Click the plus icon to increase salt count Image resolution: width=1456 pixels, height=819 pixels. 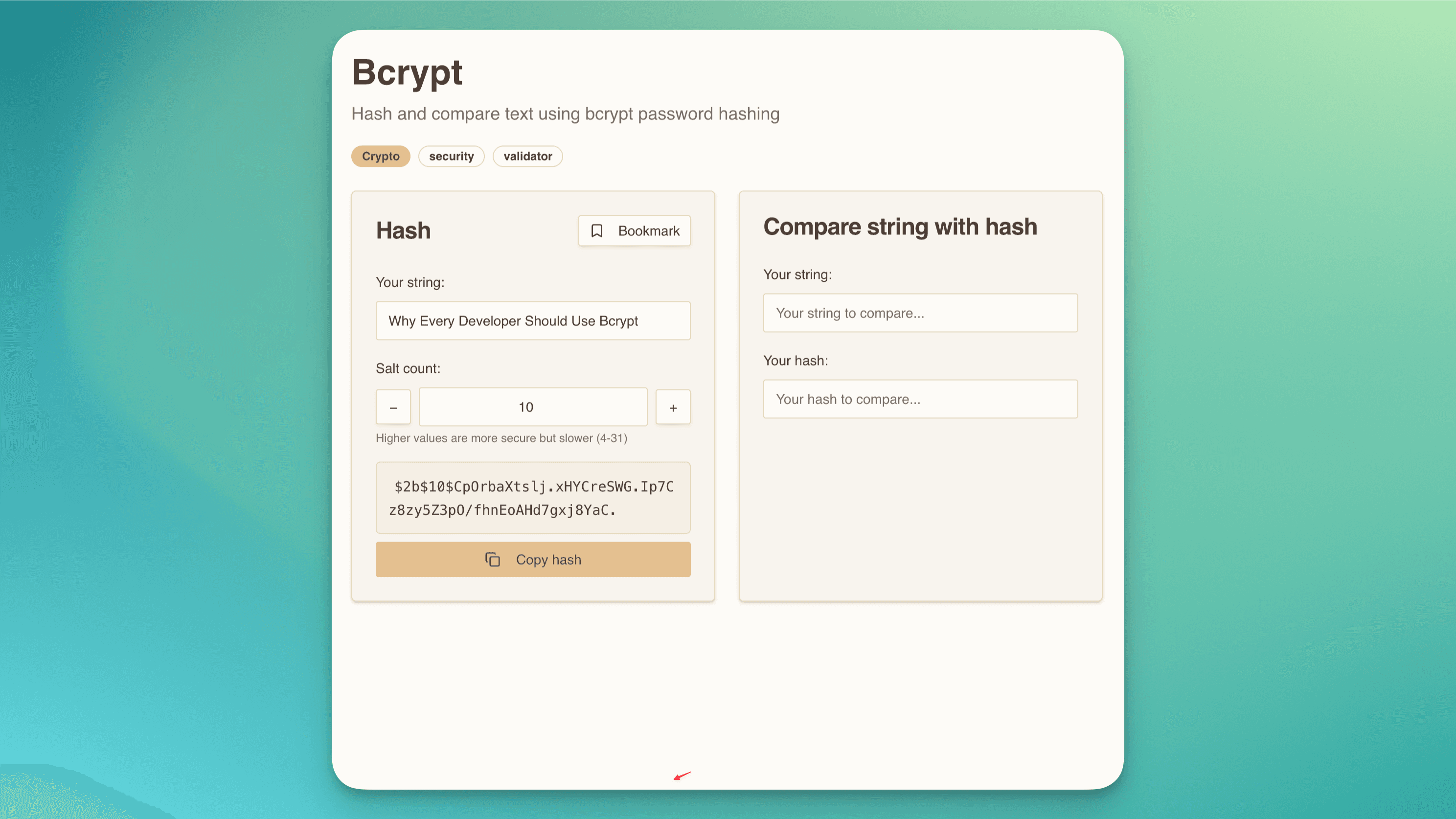coord(673,407)
